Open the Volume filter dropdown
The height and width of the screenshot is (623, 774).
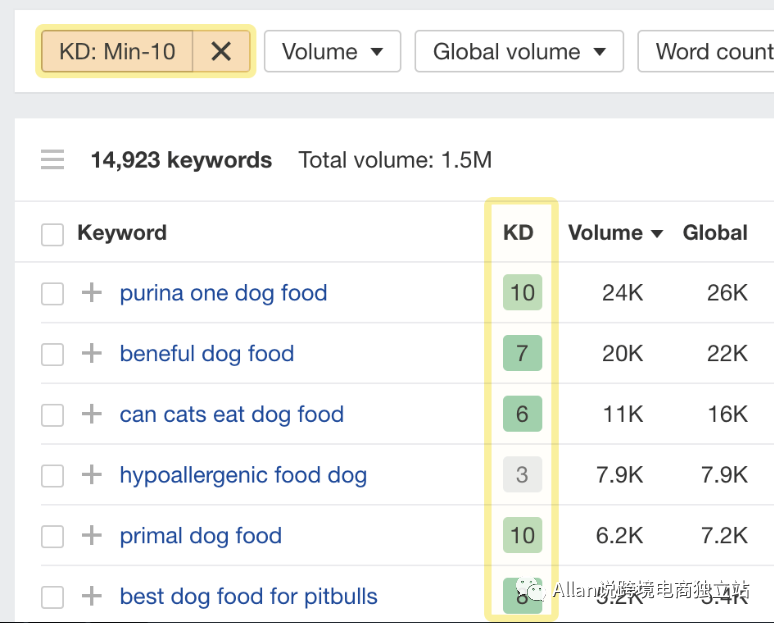pyautogui.click(x=332, y=51)
